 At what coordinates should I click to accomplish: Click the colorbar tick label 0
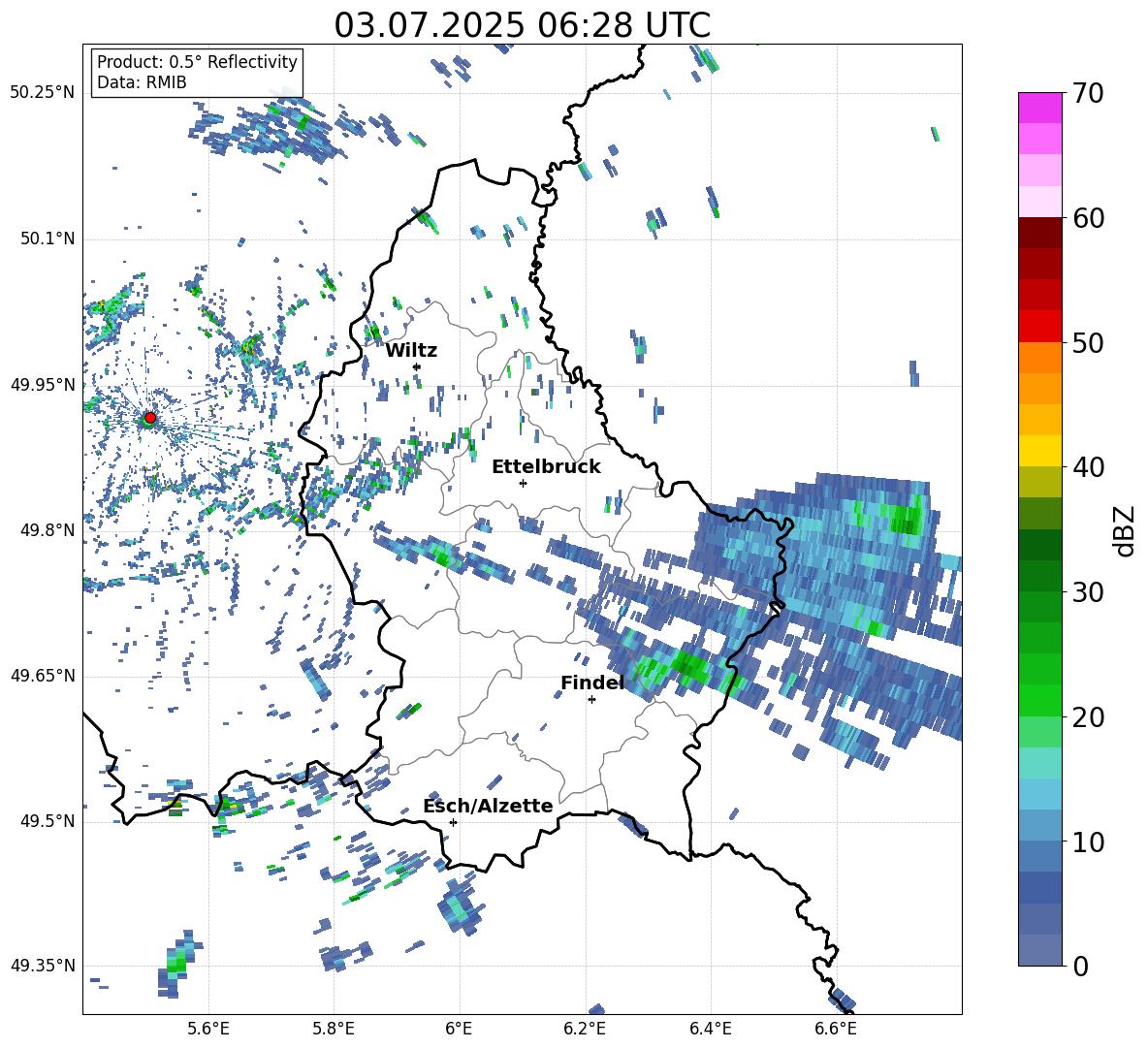(1080, 966)
